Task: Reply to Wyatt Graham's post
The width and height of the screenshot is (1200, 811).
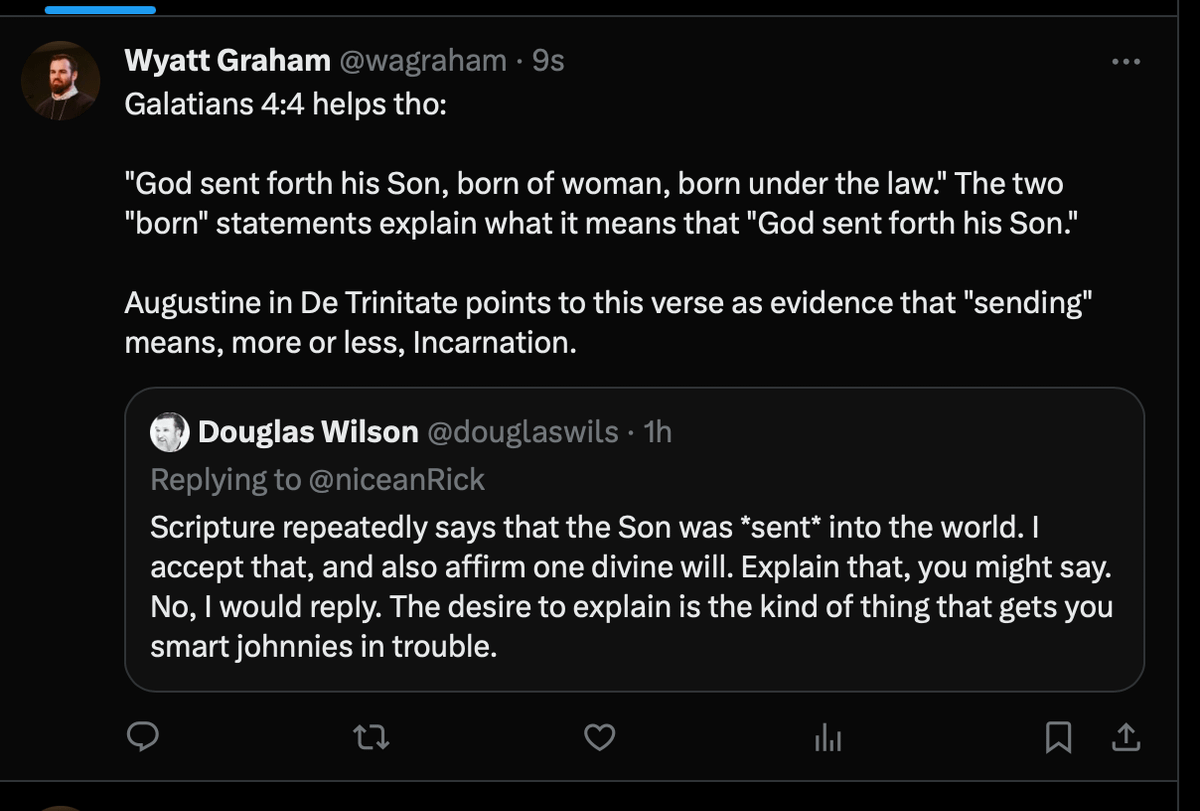Action: tap(144, 738)
